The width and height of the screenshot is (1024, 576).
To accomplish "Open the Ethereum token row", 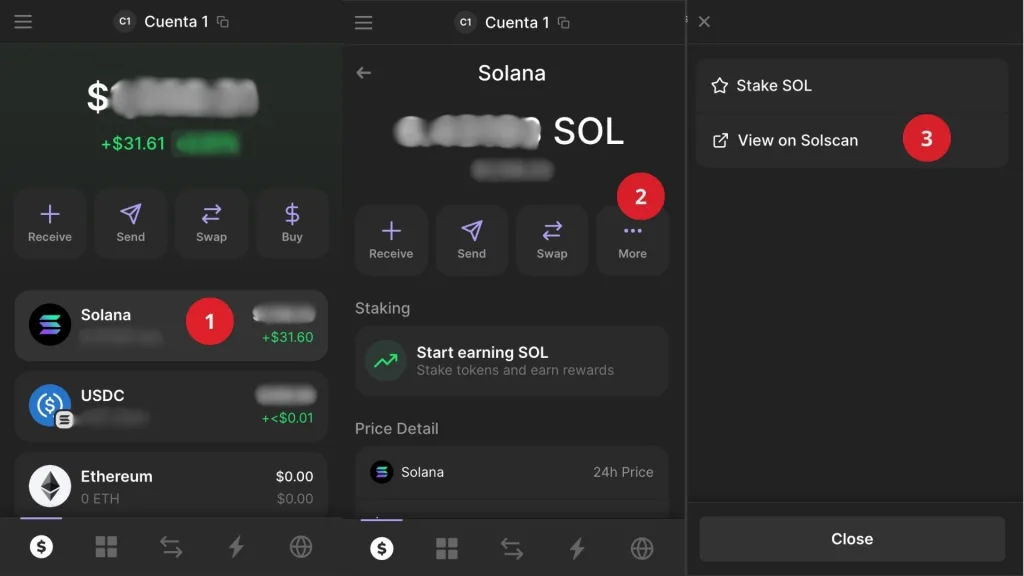I will pos(171,487).
